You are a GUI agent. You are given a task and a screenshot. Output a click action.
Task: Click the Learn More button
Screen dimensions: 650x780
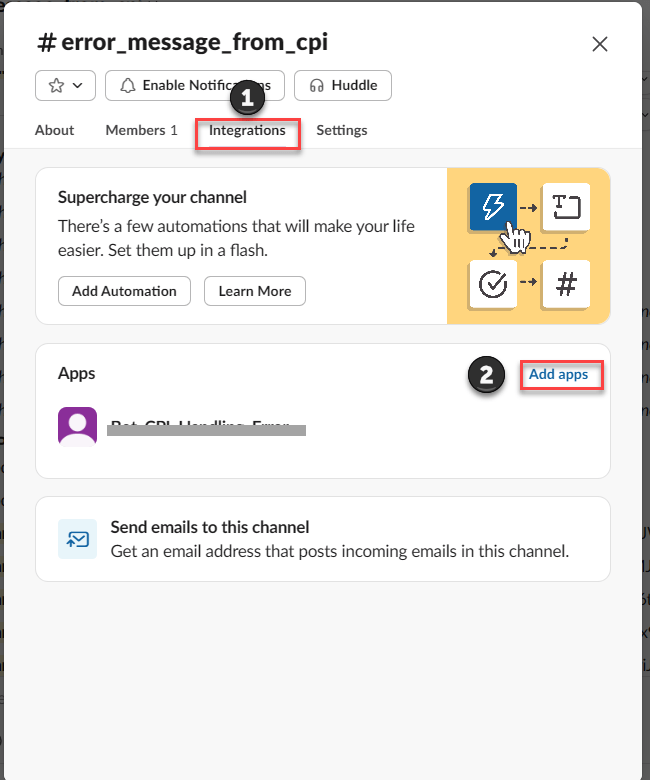pos(254,291)
